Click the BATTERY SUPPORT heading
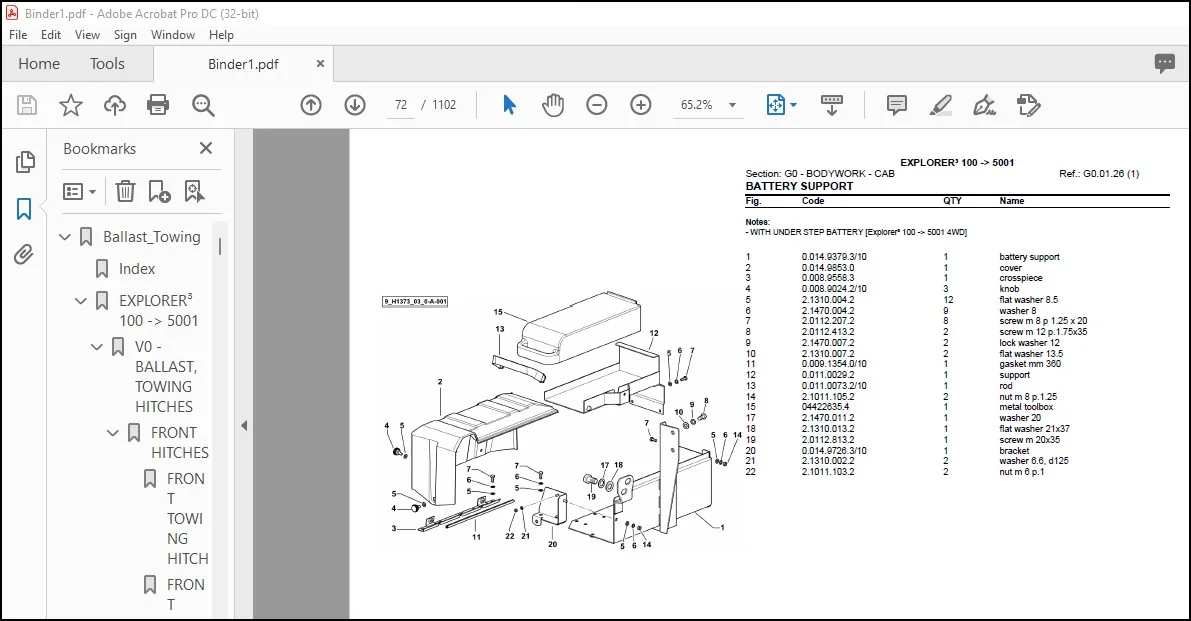Screen dimensions: 1191x621 click(x=799, y=186)
